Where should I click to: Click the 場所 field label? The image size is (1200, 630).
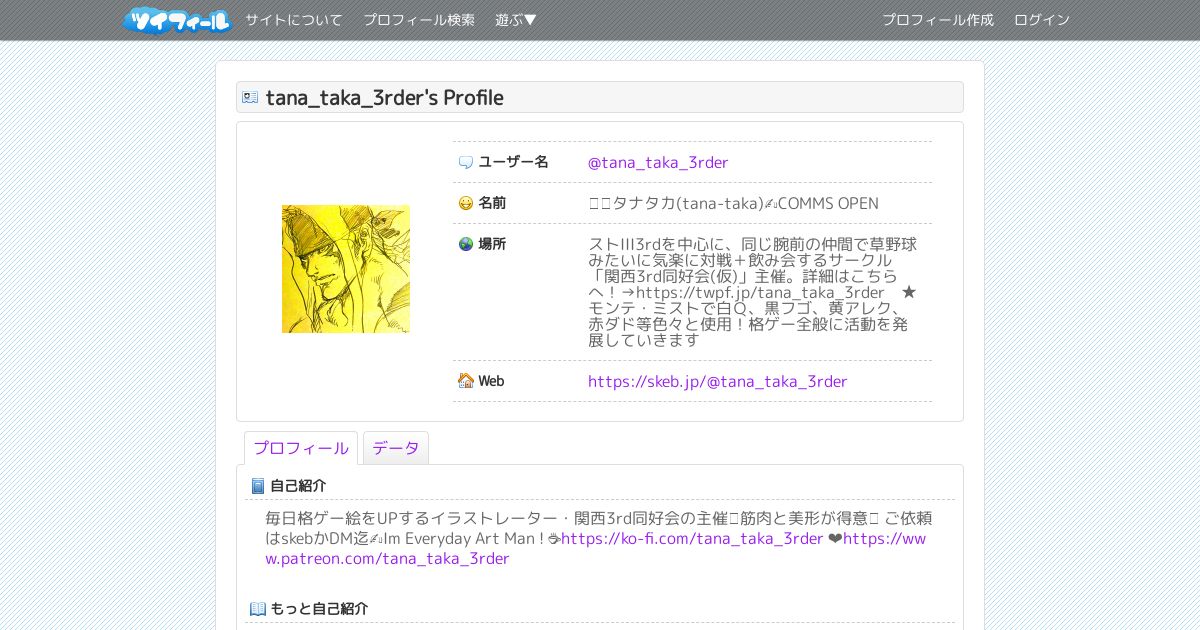[x=492, y=244]
